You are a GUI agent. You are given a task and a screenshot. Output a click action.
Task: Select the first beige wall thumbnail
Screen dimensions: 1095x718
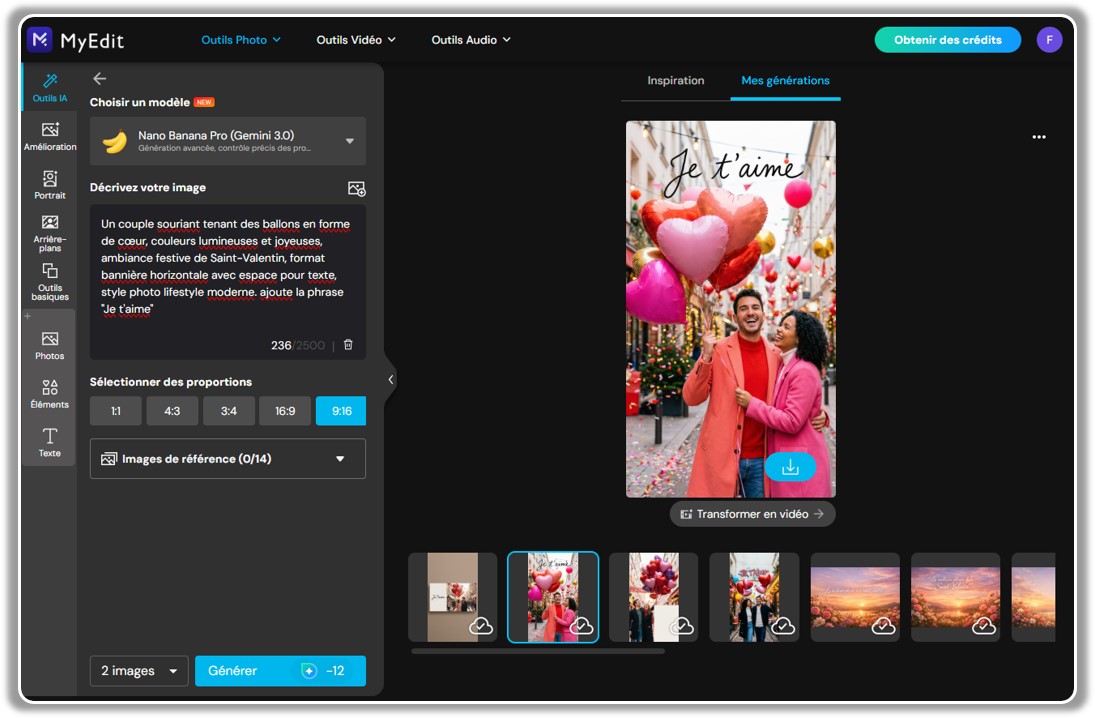point(453,597)
